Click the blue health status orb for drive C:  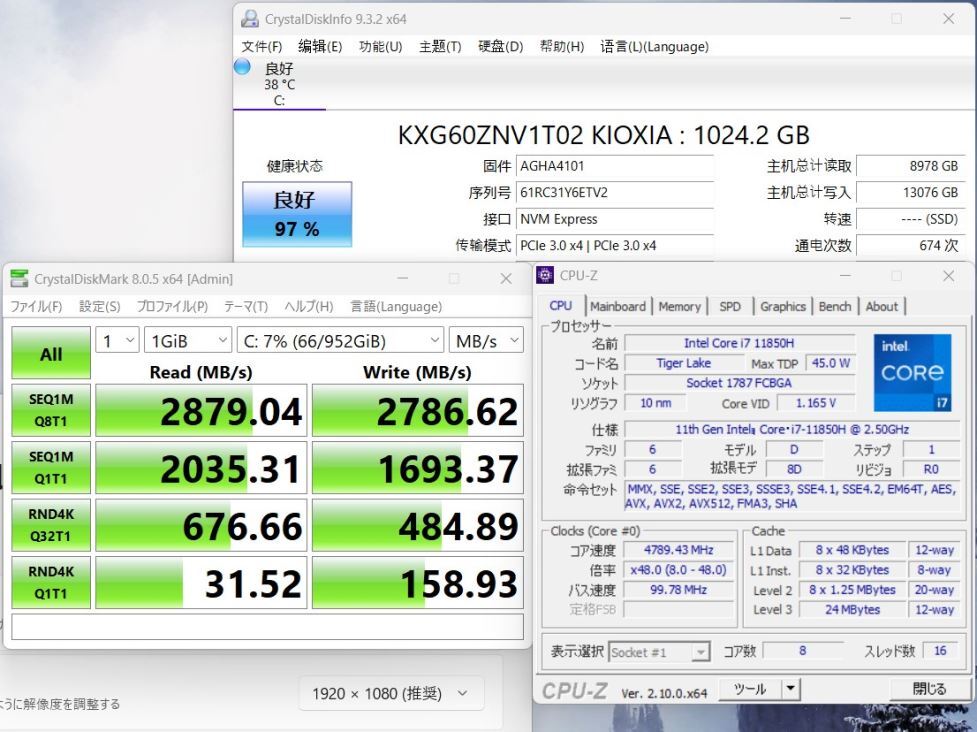pyautogui.click(x=242, y=67)
